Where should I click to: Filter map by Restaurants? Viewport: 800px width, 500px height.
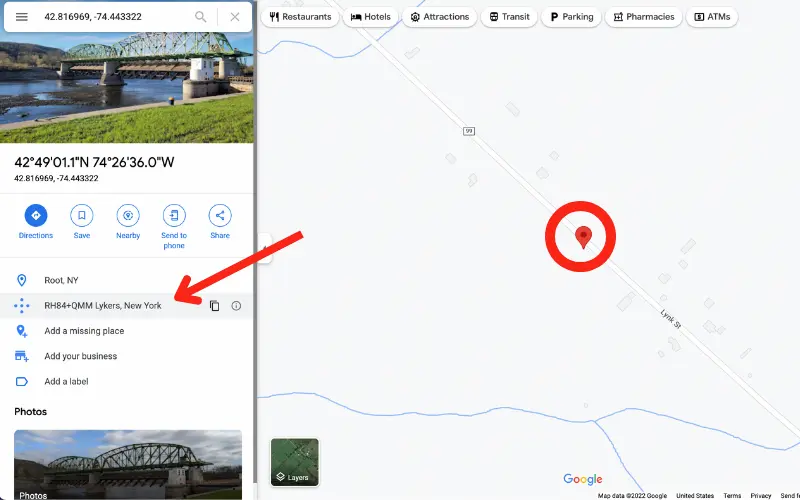click(x=300, y=17)
